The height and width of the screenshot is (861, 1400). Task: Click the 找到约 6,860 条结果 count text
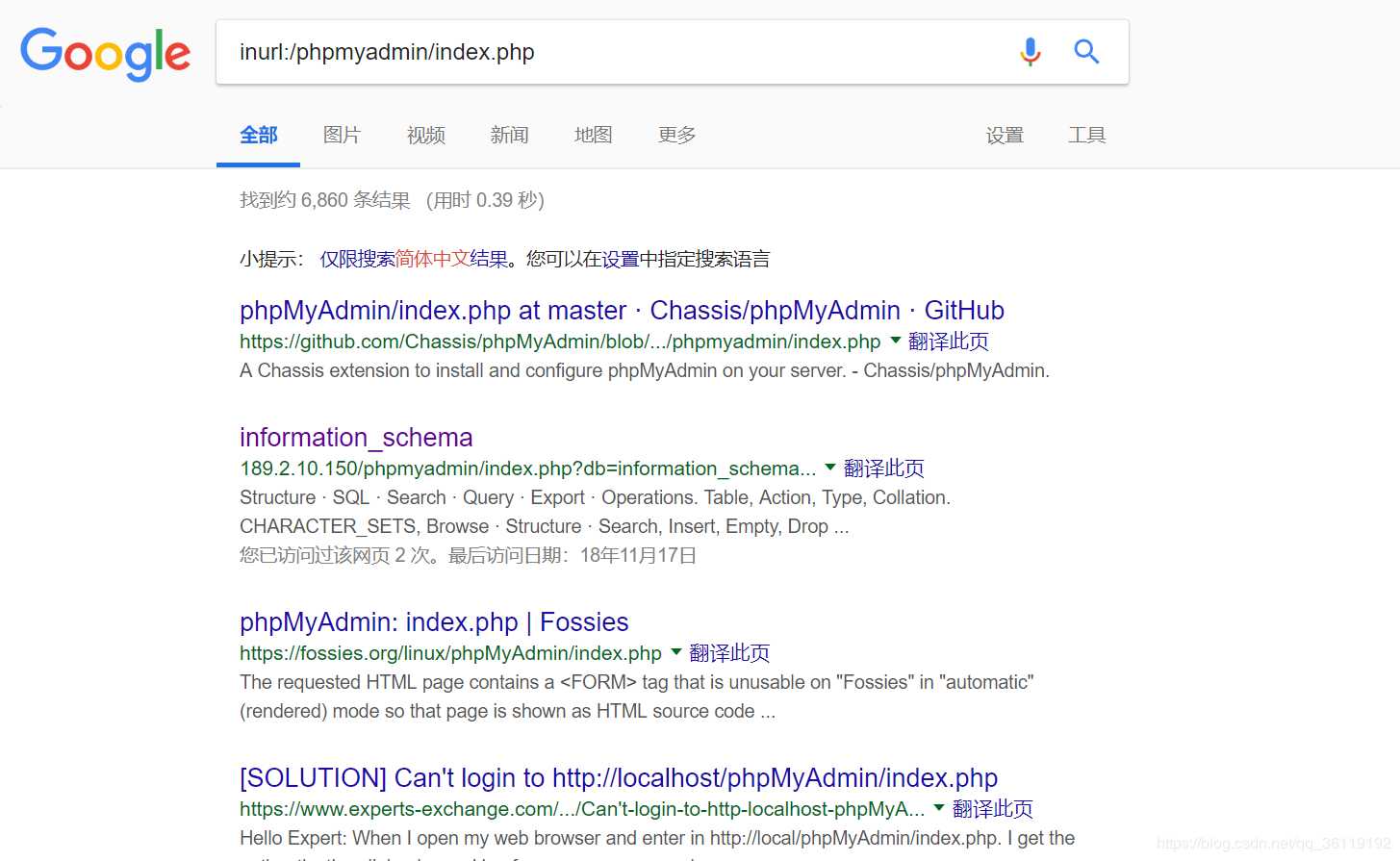pos(325,200)
